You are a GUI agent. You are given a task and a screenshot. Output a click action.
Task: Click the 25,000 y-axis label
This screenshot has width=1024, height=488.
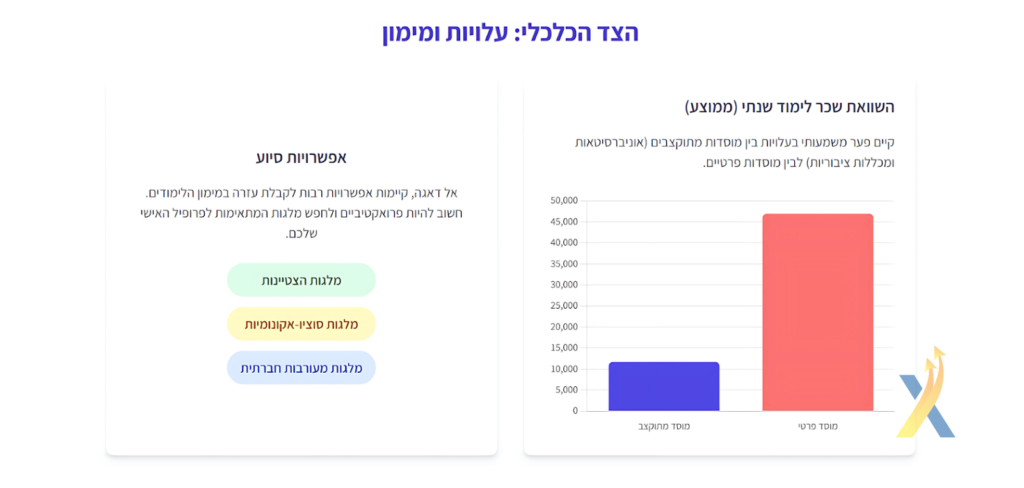pos(565,306)
